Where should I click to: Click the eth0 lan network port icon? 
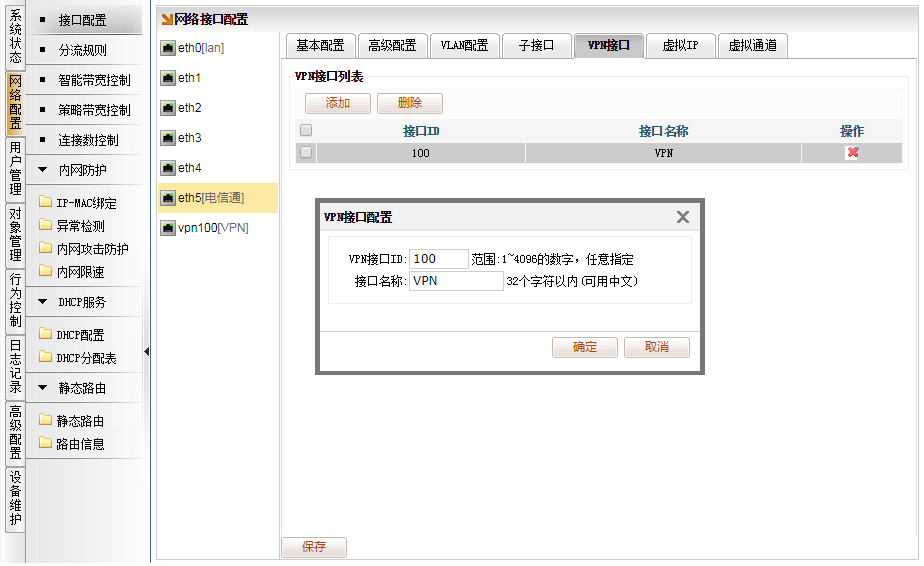(x=168, y=48)
